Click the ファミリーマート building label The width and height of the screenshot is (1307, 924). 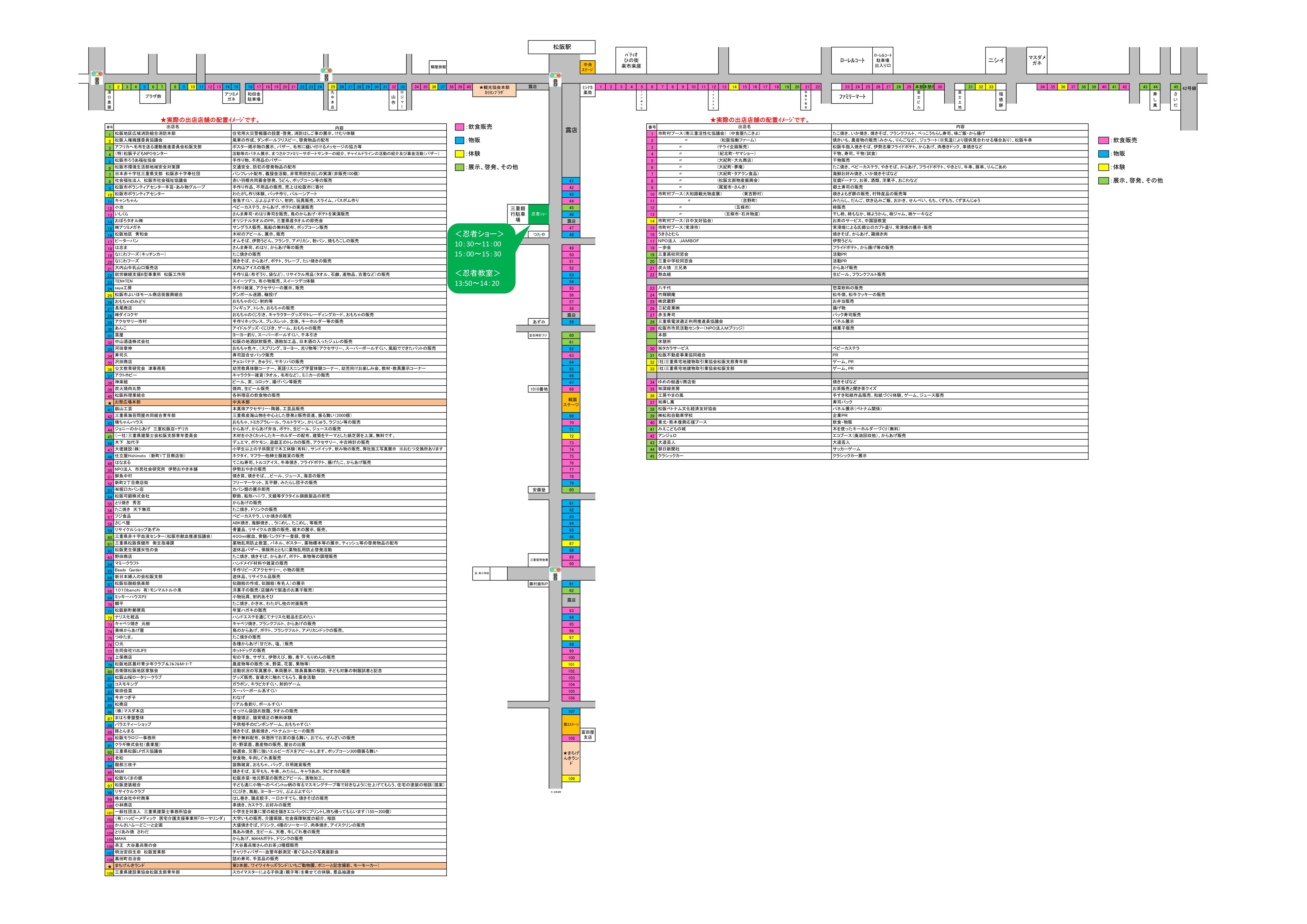[x=852, y=97]
